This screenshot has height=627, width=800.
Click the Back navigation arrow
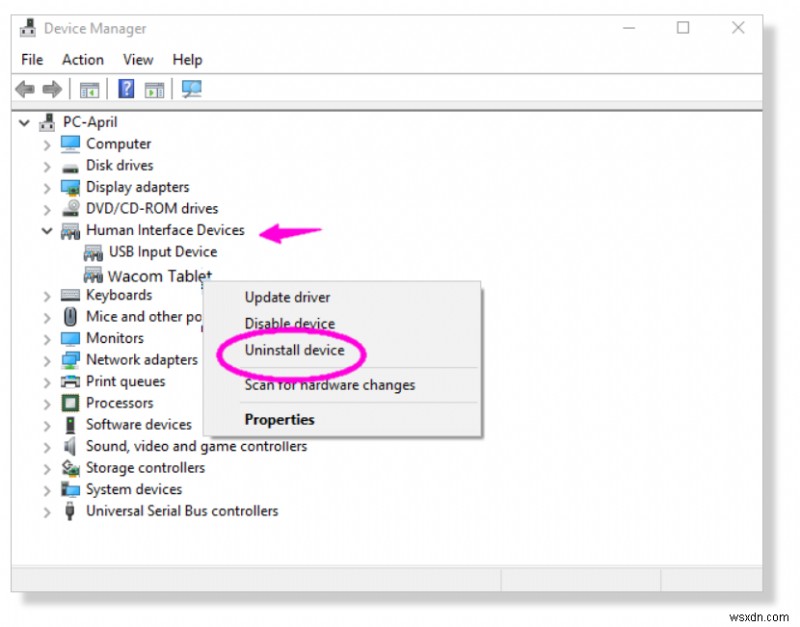point(24,89)
